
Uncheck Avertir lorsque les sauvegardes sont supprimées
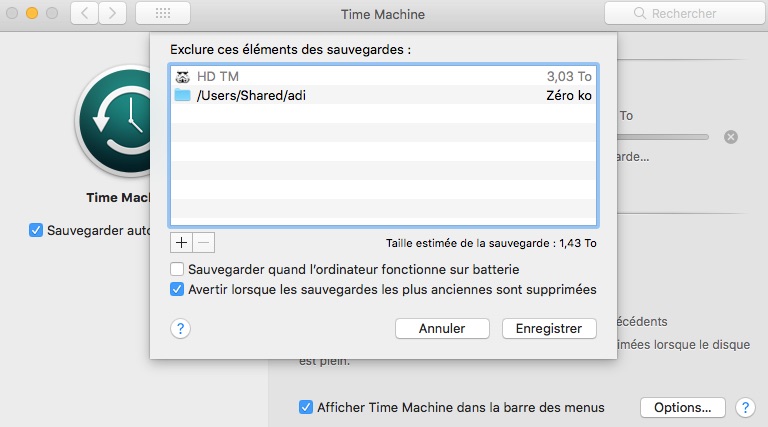177,290
